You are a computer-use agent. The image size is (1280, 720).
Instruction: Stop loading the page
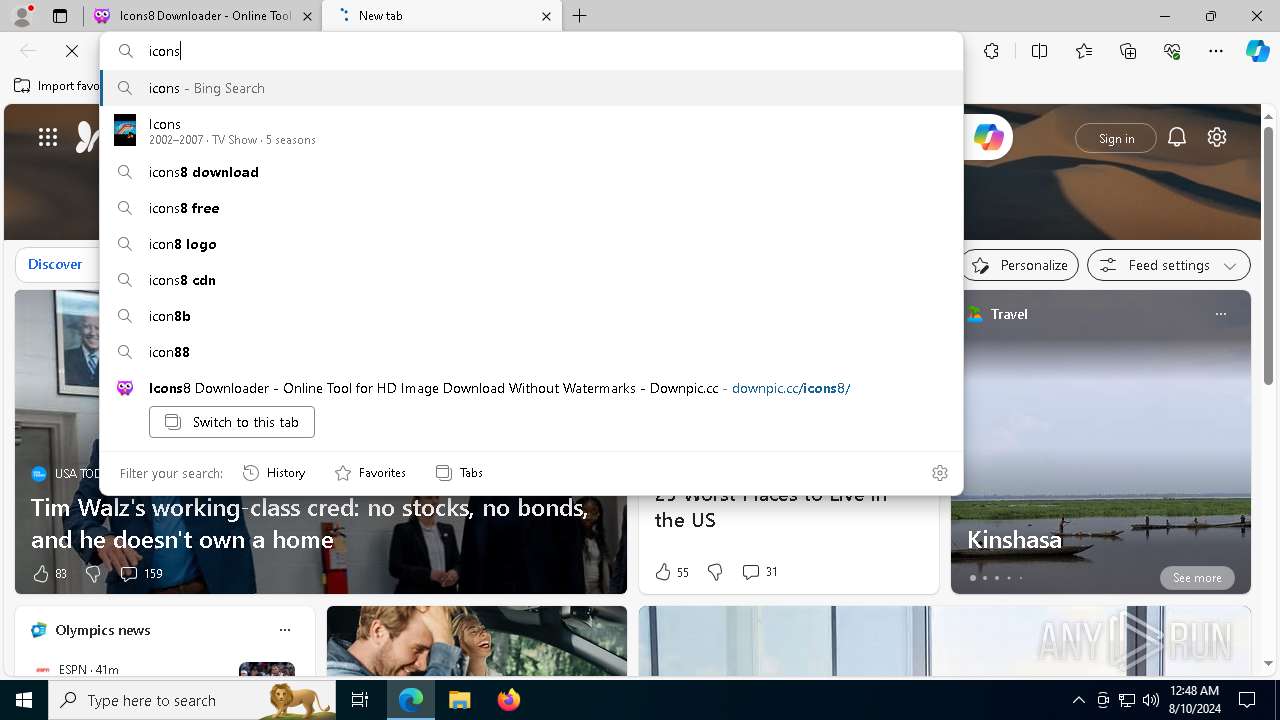pyautogui.click(x=72, y=51)
